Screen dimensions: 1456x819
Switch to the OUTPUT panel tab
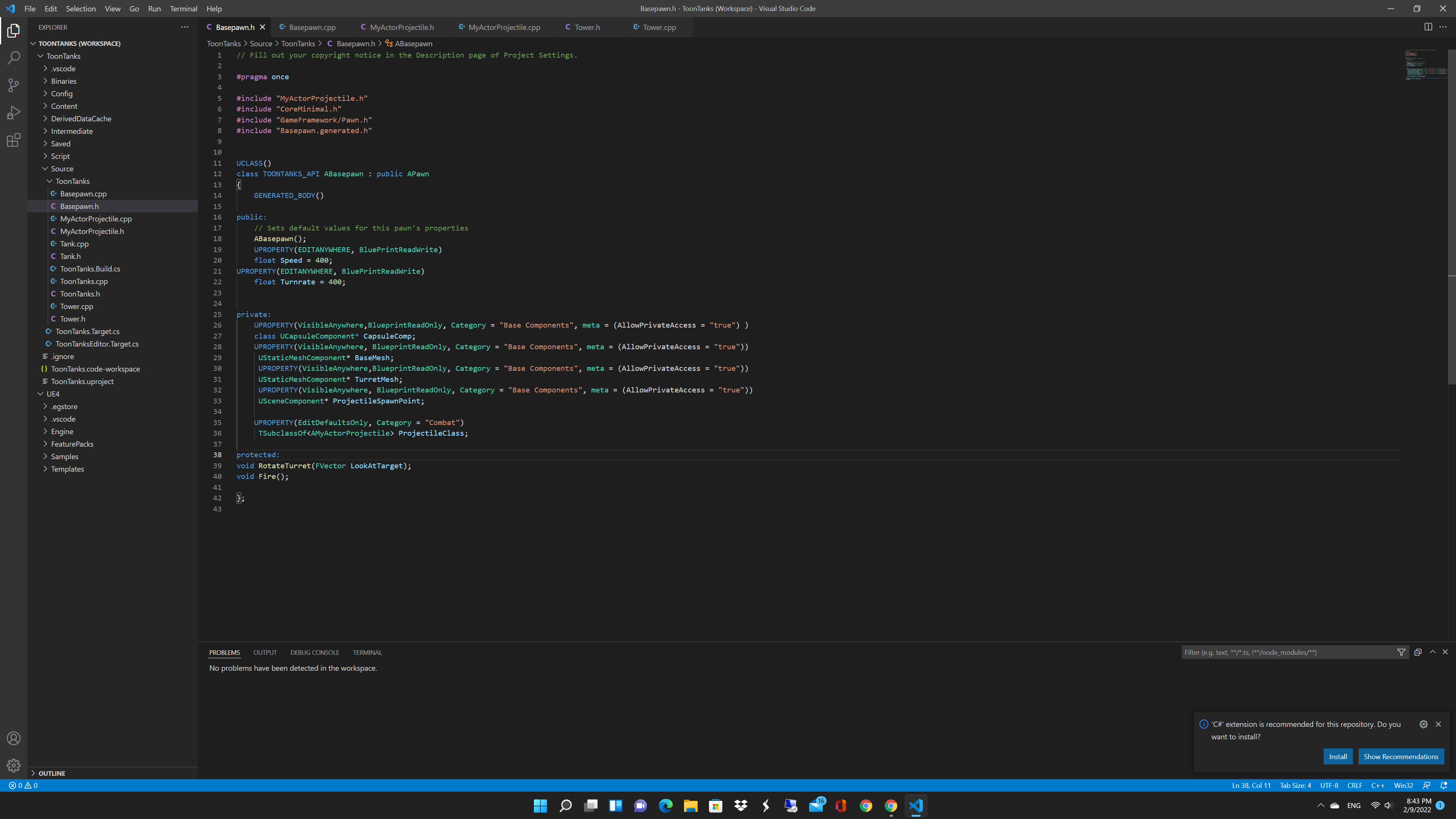pos(265,652)
